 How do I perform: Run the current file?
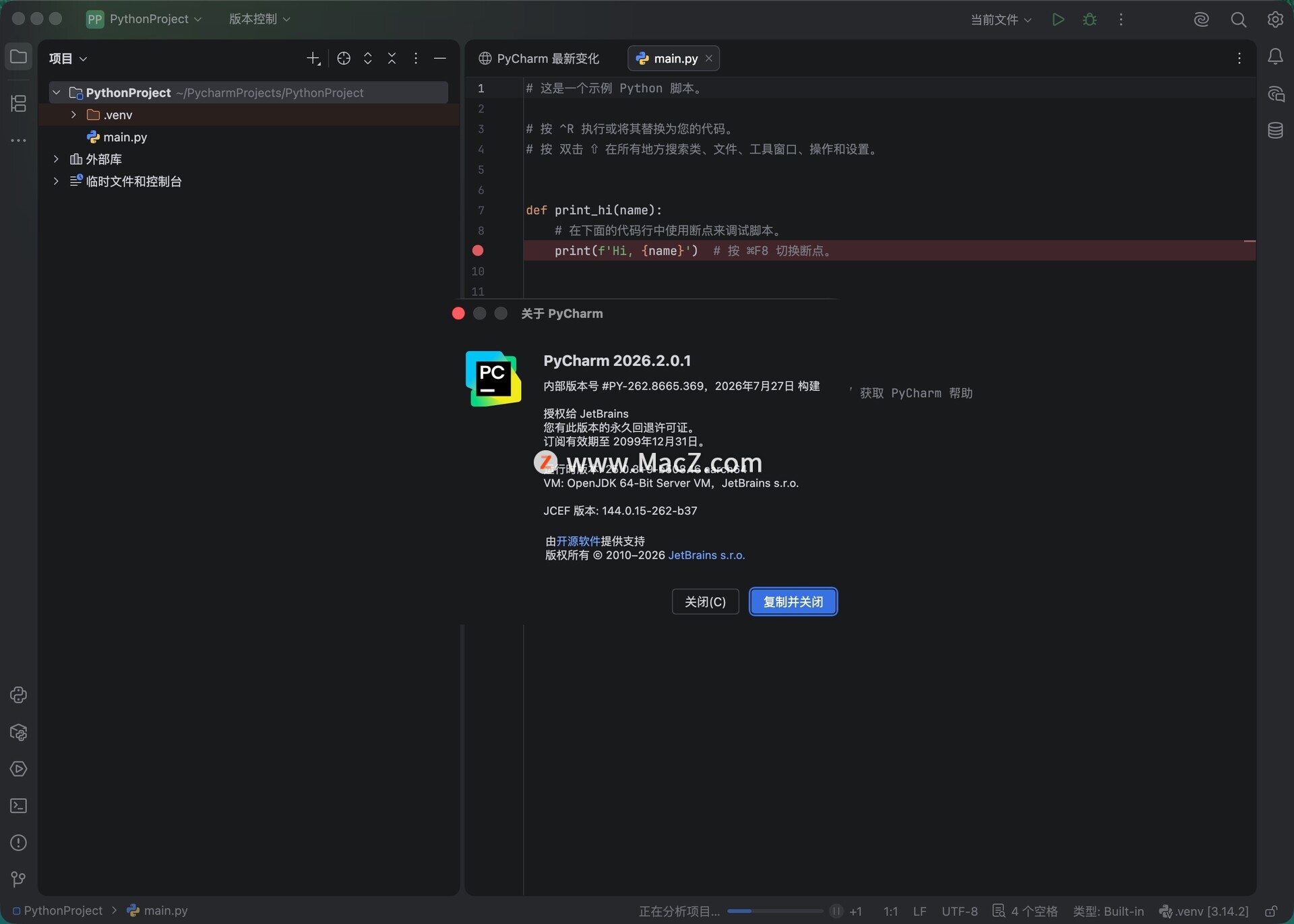[x=1058, y=20]
